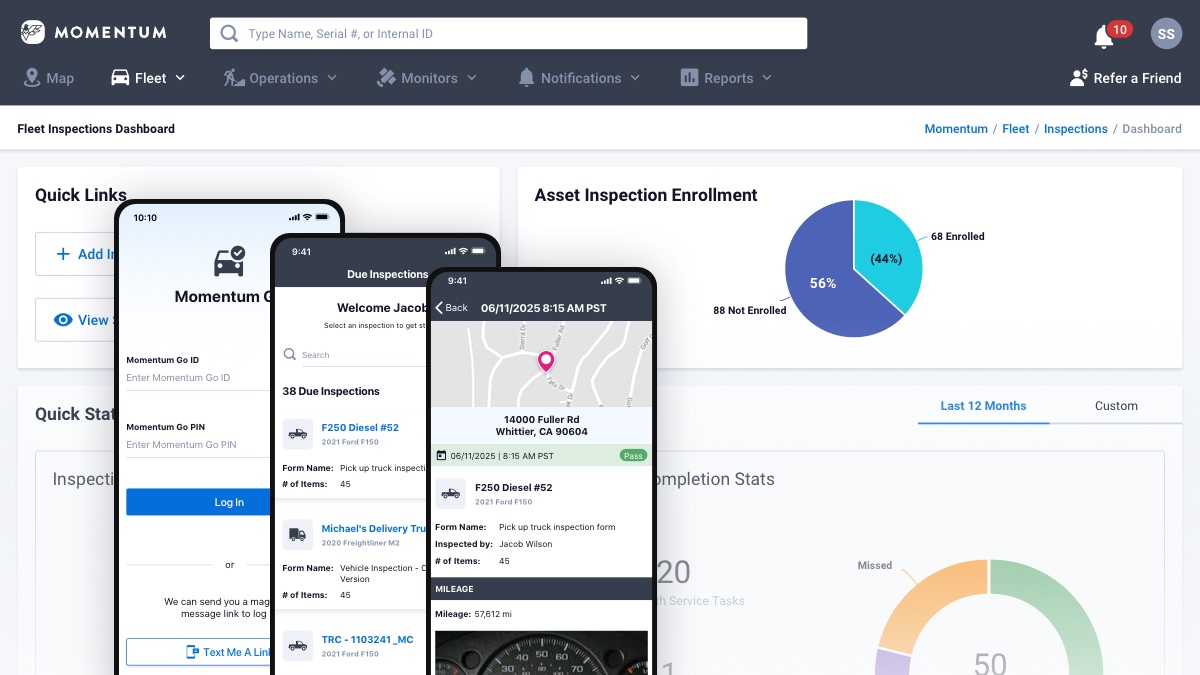
Task: Click the pickup truck icon beside F250 Diesel #52
Action: click(297, 433)
